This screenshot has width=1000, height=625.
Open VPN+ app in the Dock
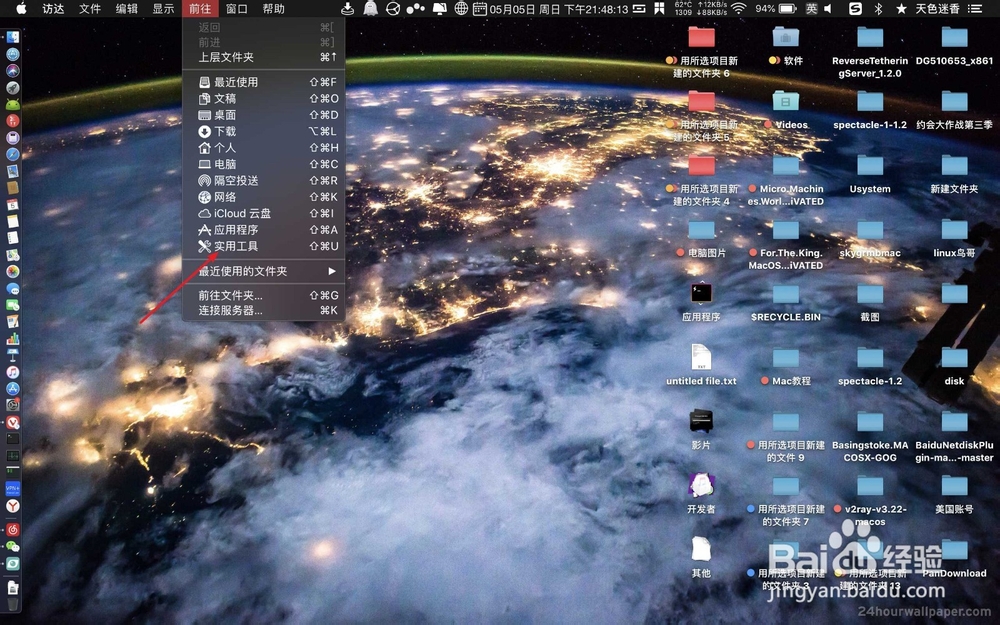[13, 489]
